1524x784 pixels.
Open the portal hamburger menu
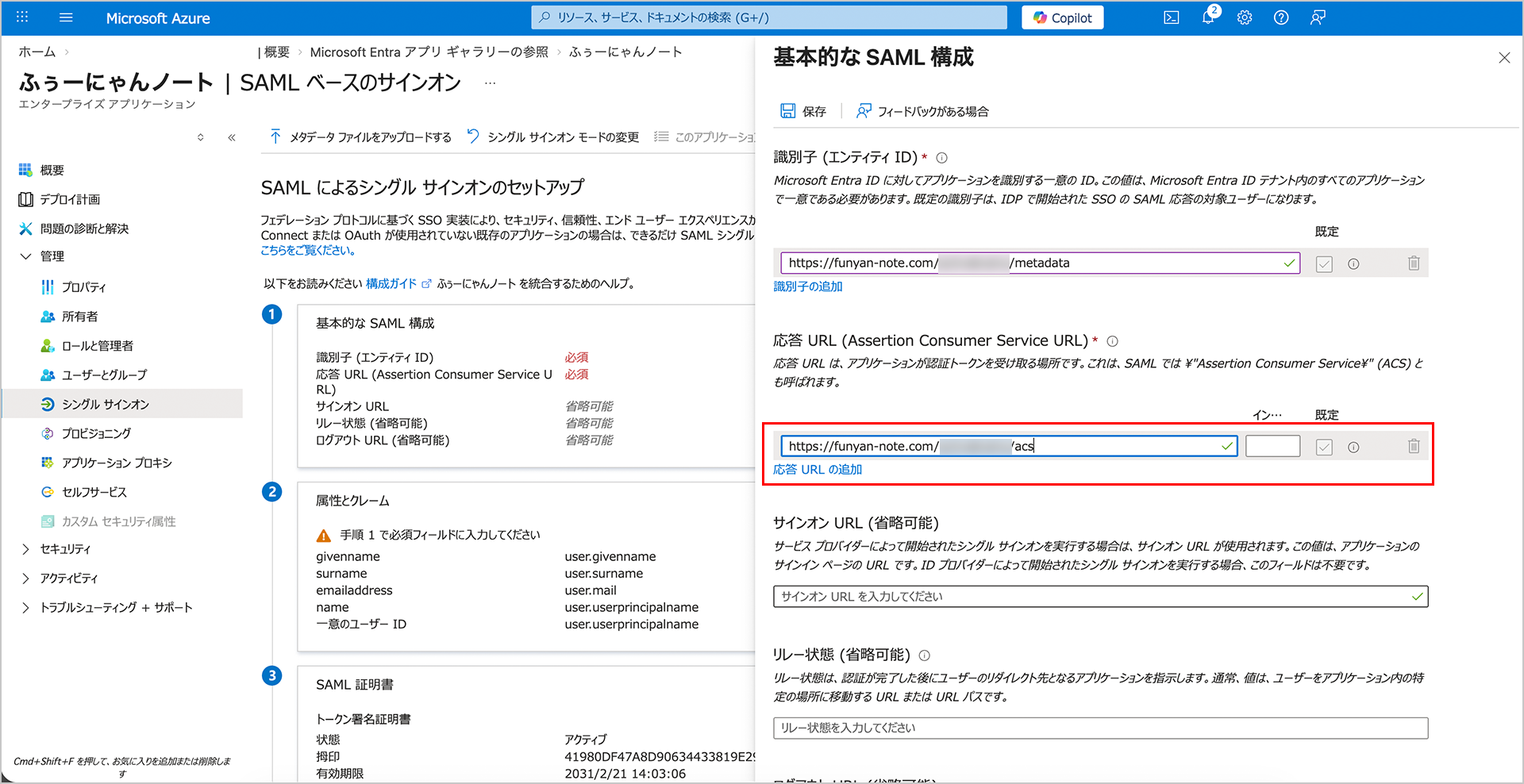point(66,17)
